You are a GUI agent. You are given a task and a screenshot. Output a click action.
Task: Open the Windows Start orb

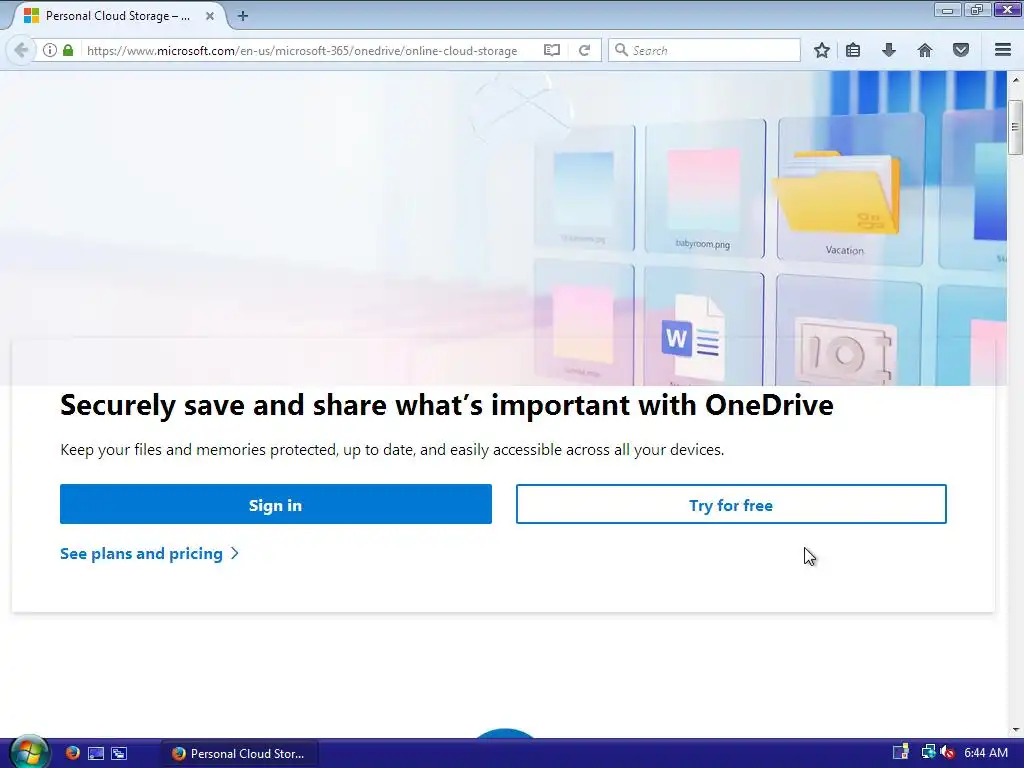click(x=28, y=753)
